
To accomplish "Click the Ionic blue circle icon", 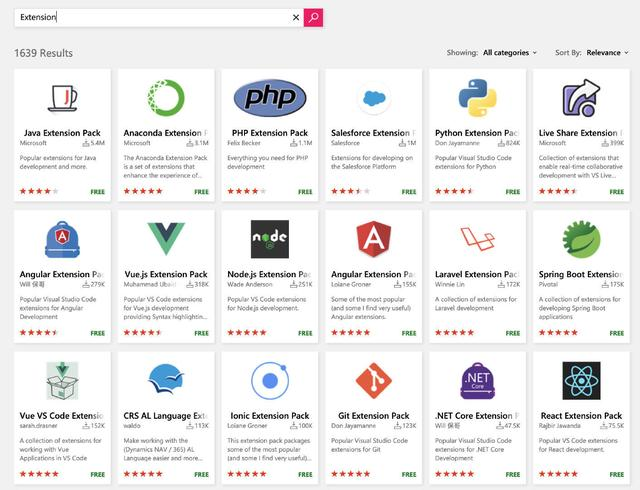I will [270, 381].
